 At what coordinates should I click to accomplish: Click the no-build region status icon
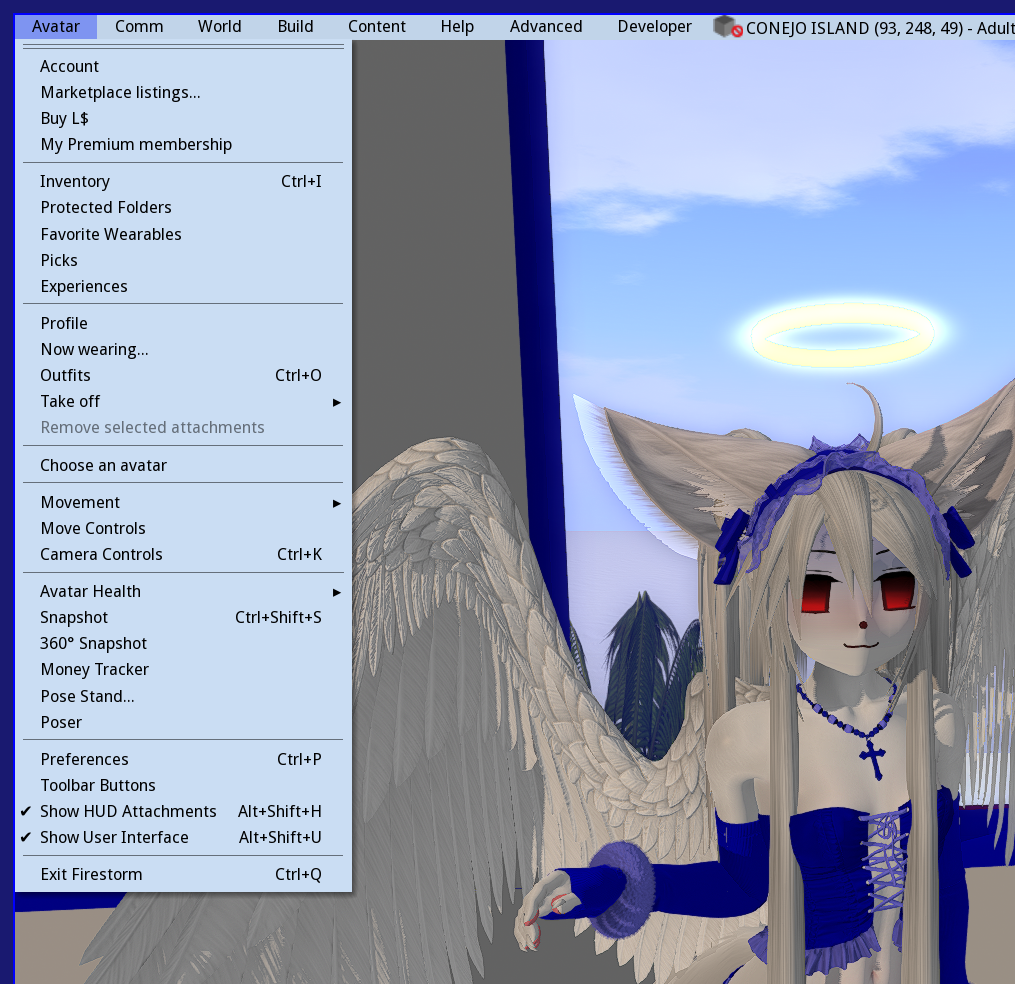coord(728,27)
